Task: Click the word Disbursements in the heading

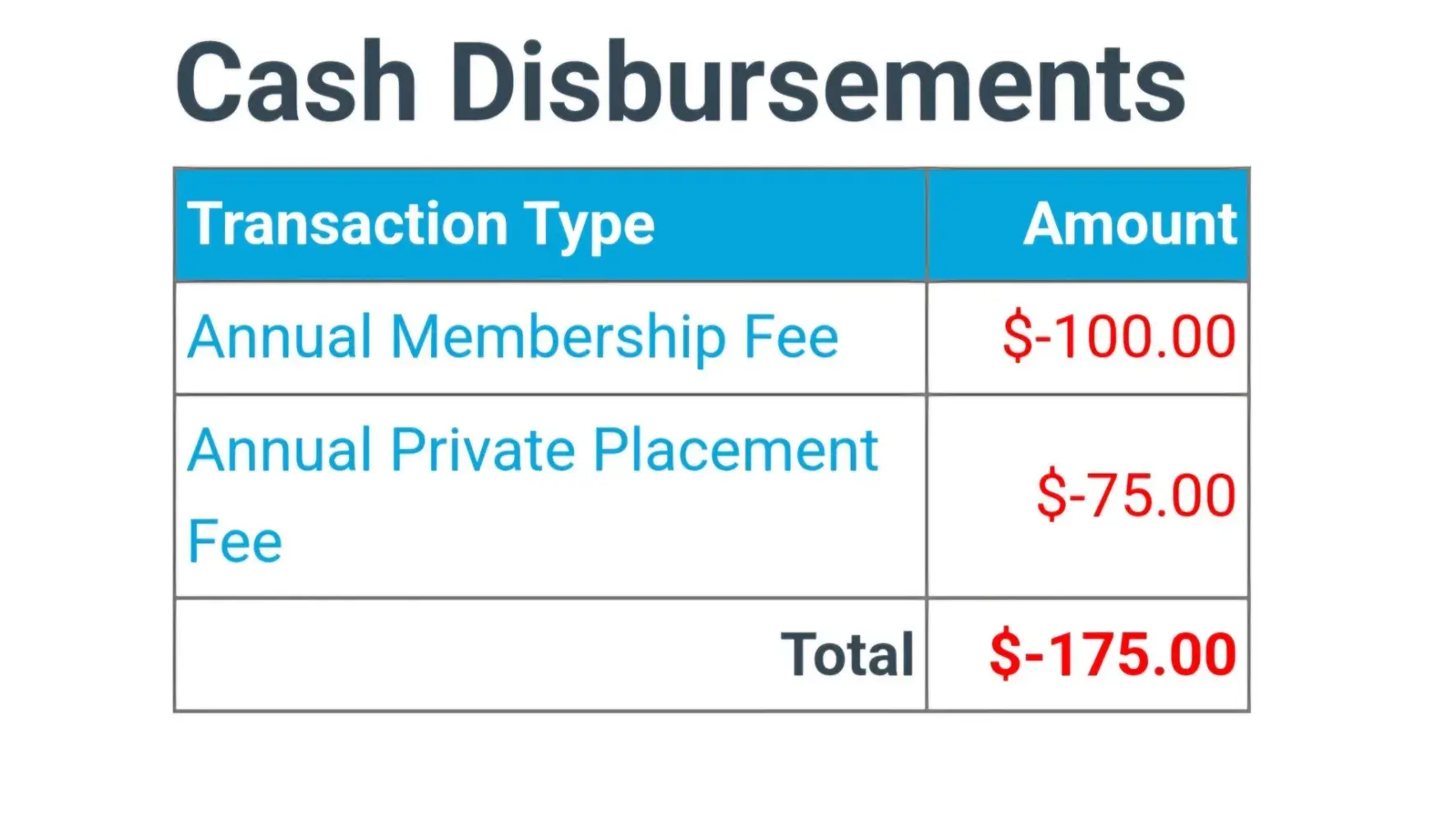Action: click(817, 84)
